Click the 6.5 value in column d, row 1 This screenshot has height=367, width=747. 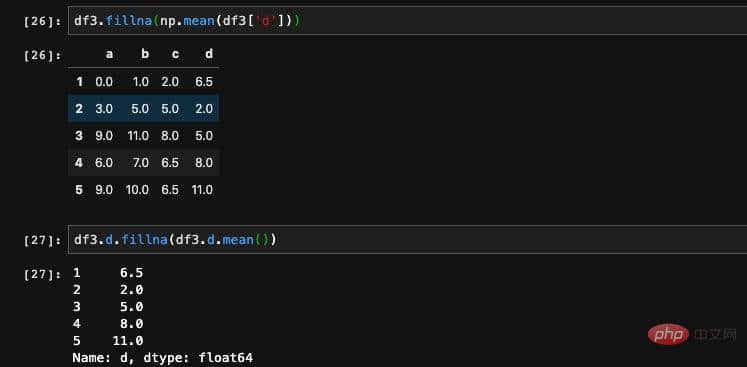click(x=204, y=82)
